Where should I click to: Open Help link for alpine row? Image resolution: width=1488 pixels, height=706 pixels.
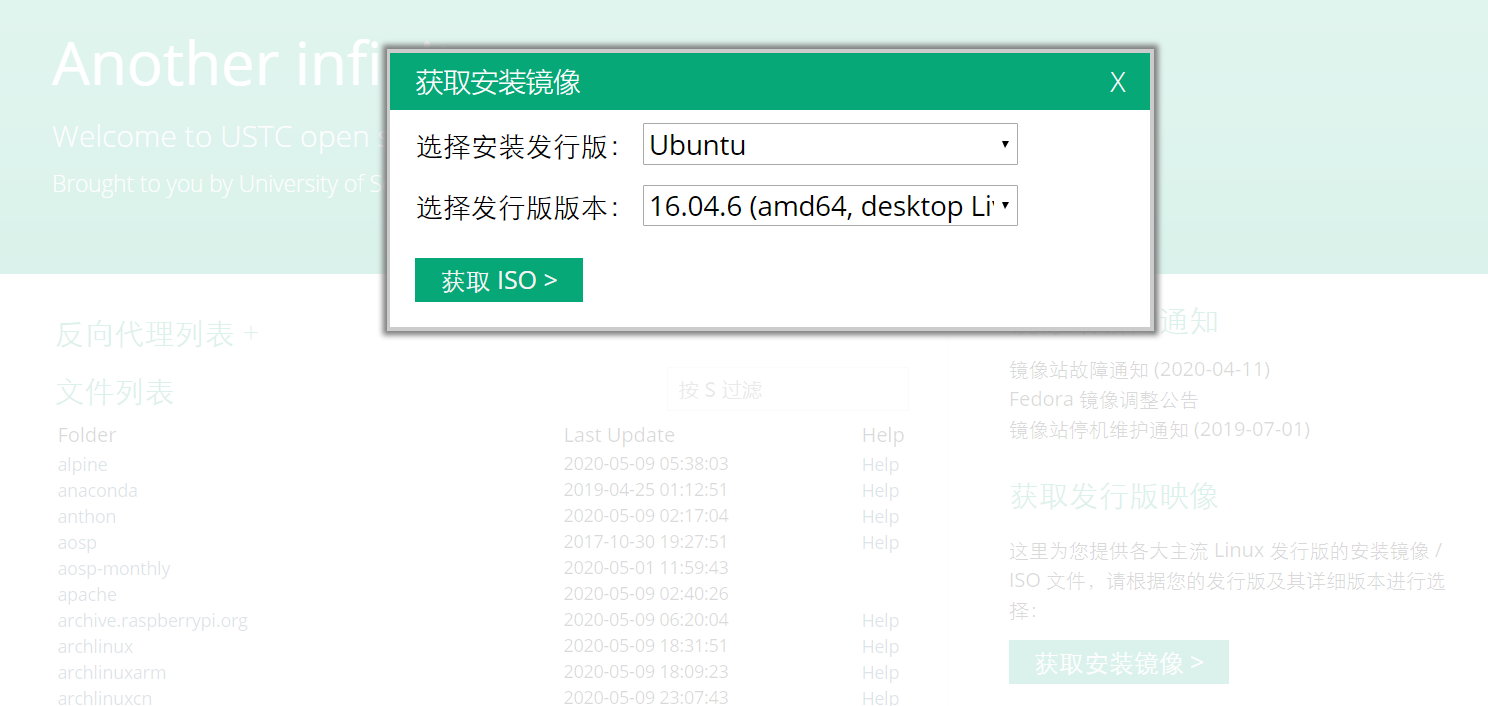880,464
